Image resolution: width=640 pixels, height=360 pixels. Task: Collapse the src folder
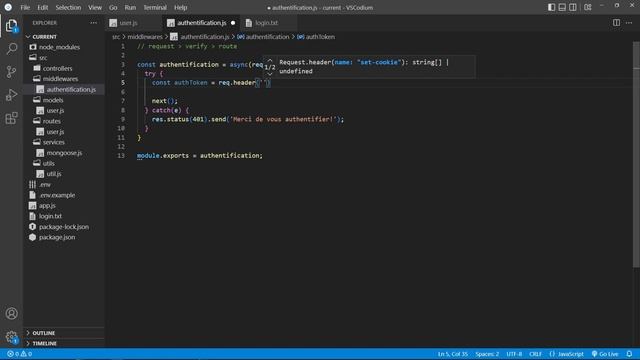(43, 58)
